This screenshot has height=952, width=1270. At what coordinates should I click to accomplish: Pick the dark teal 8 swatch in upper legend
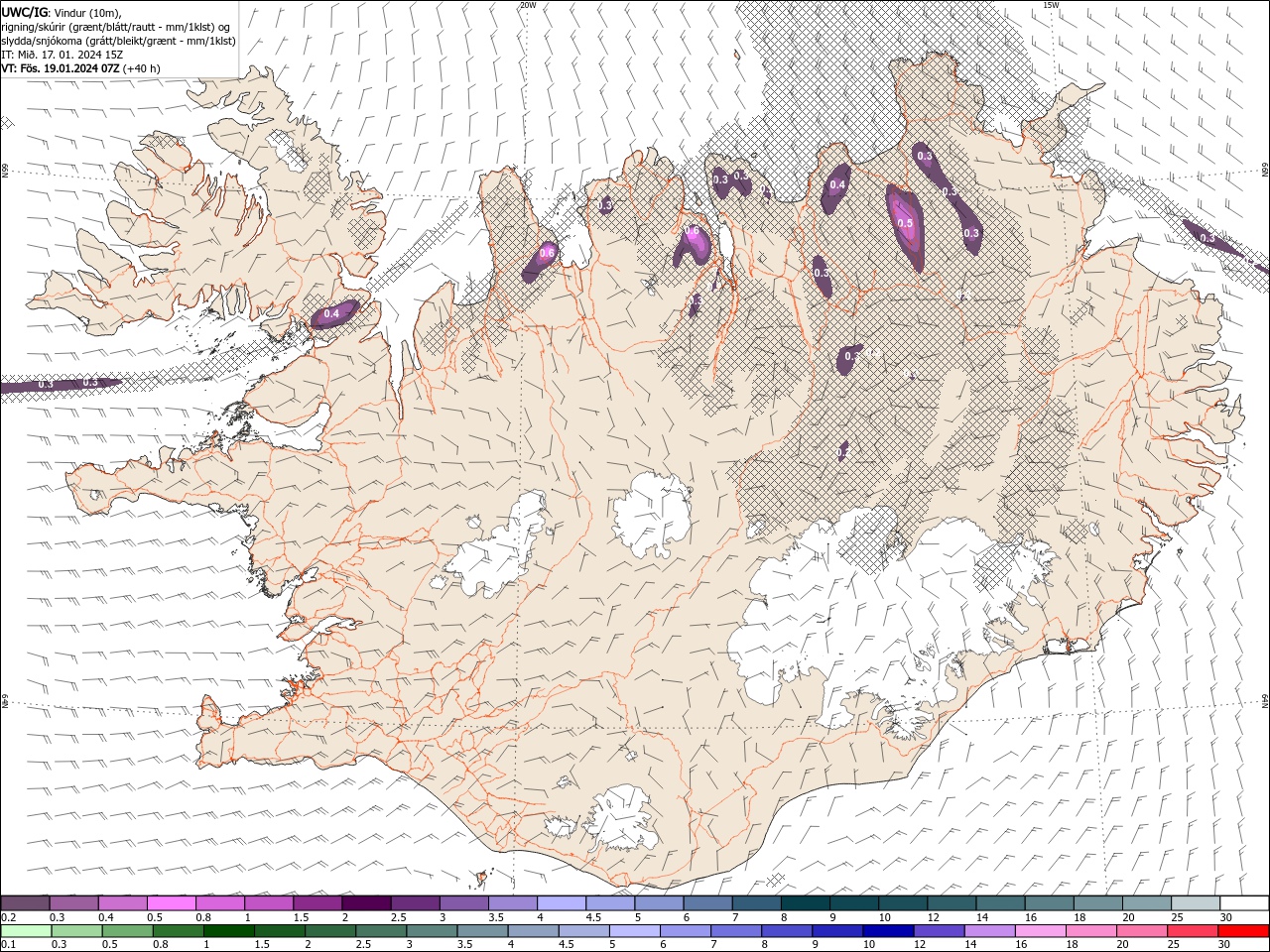click(805, 903)
